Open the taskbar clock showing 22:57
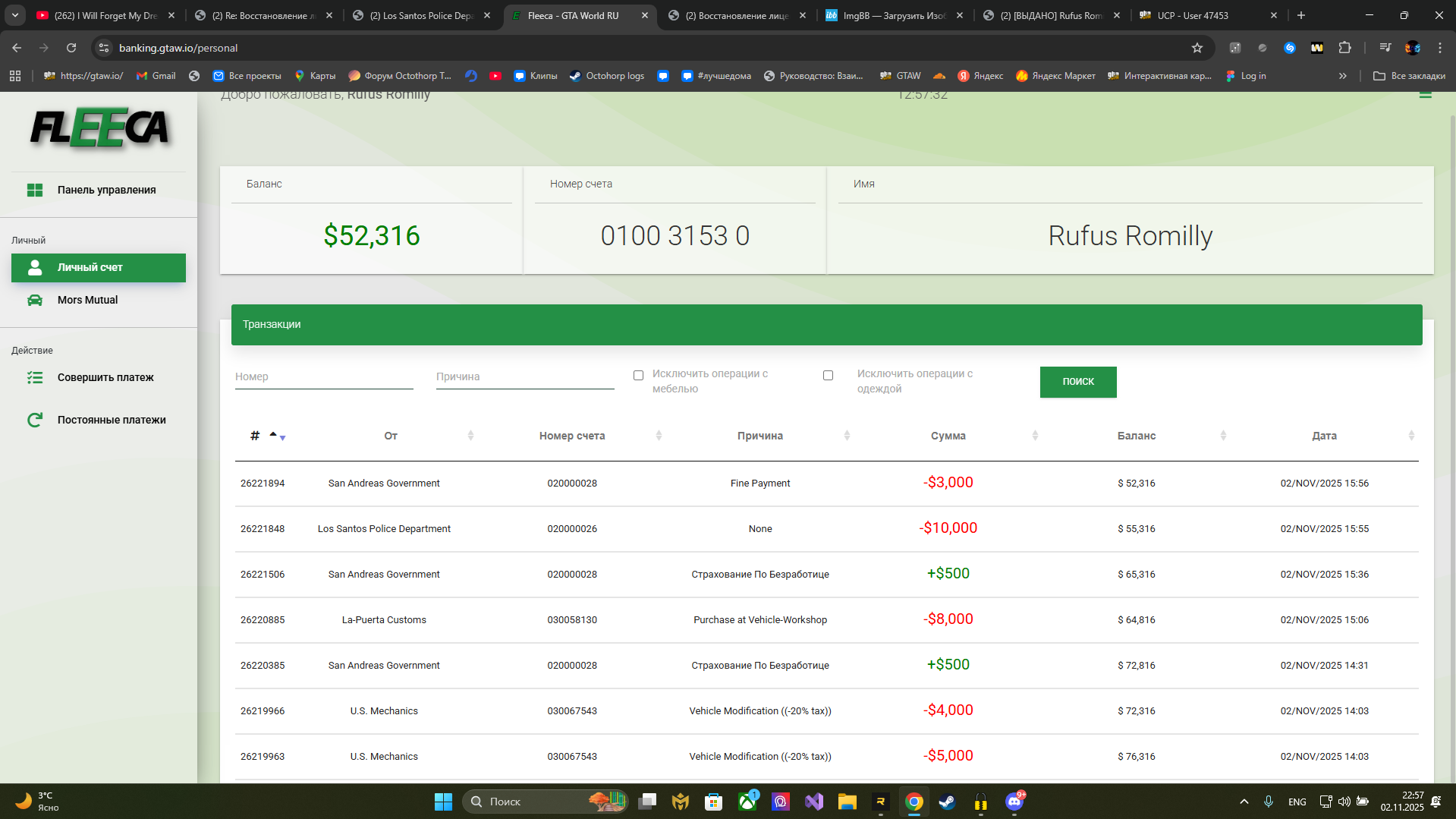The height and width of the screenshot is (819, 1456). pyautogui.click(x=1402, y=802)
